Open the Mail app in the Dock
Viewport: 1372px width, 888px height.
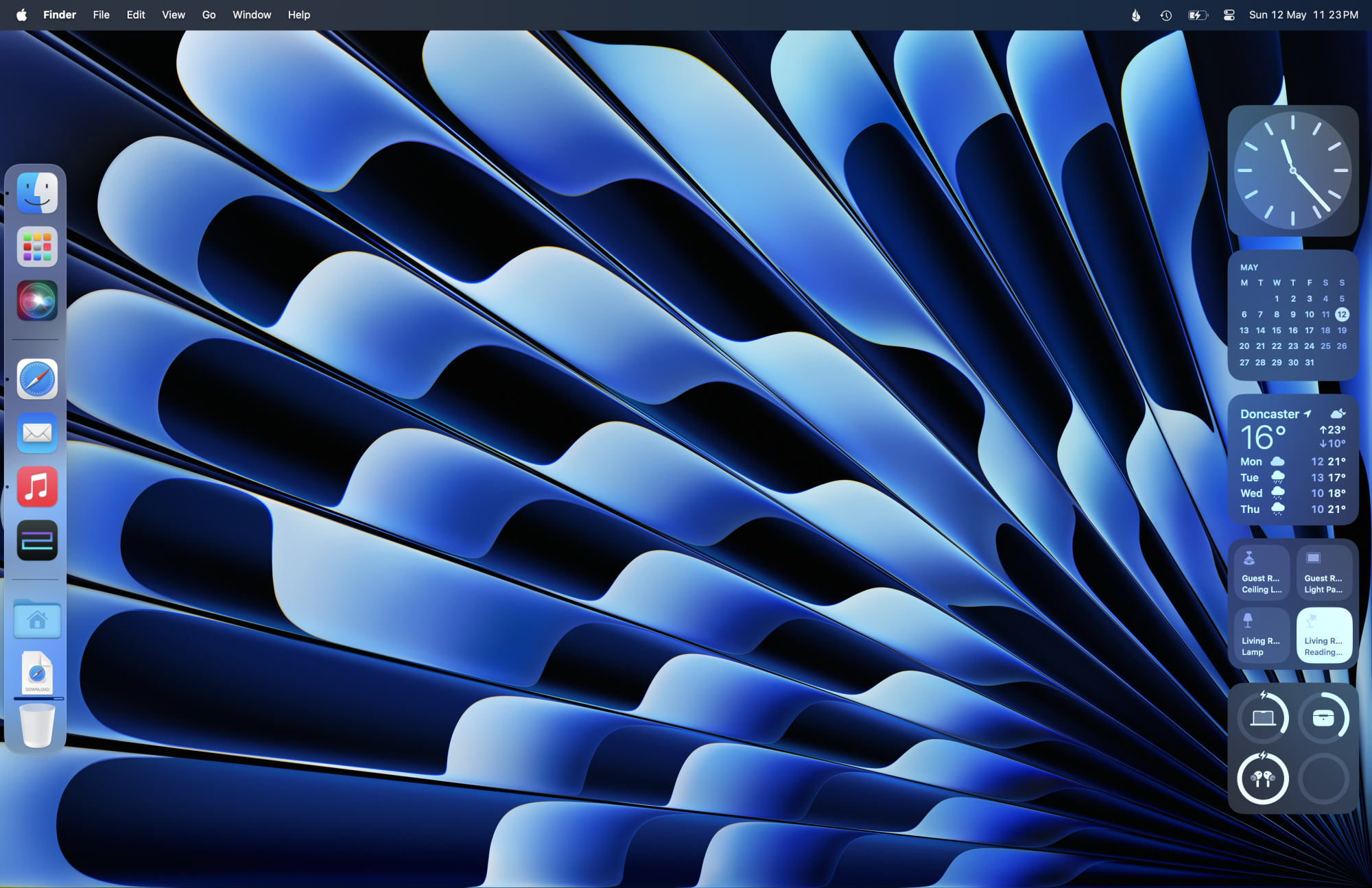click(x=37, y=433)
